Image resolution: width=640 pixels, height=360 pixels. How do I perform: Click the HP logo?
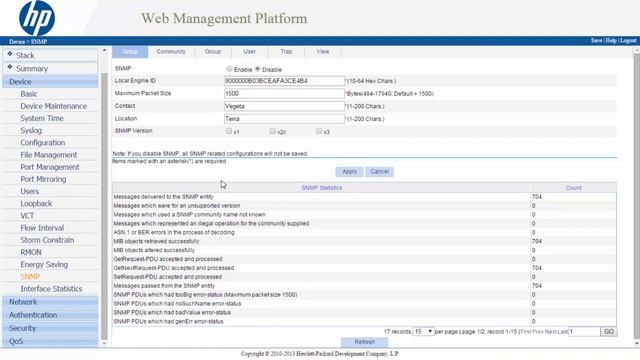[37, 18]
